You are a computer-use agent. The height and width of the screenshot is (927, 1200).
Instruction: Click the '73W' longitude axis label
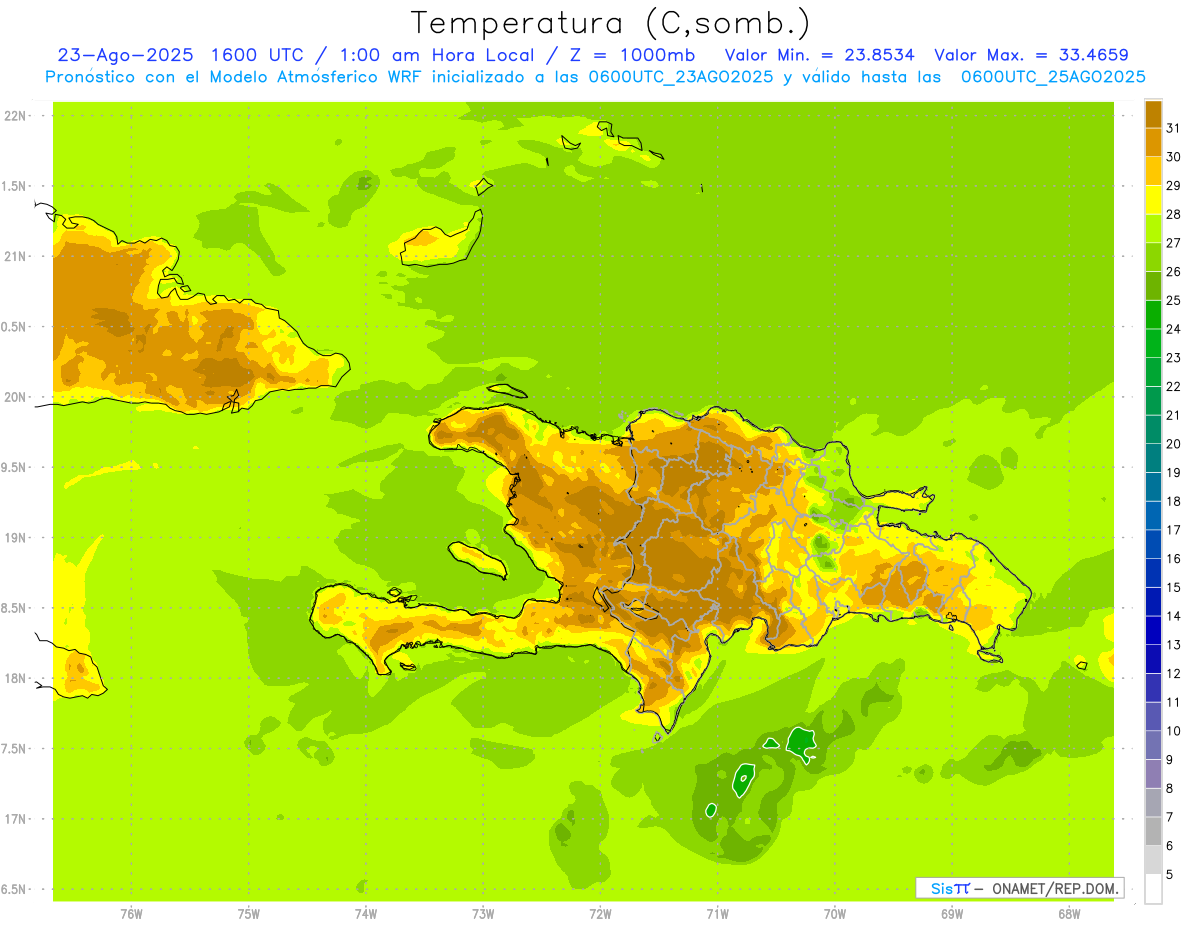(x=483, y=913)
